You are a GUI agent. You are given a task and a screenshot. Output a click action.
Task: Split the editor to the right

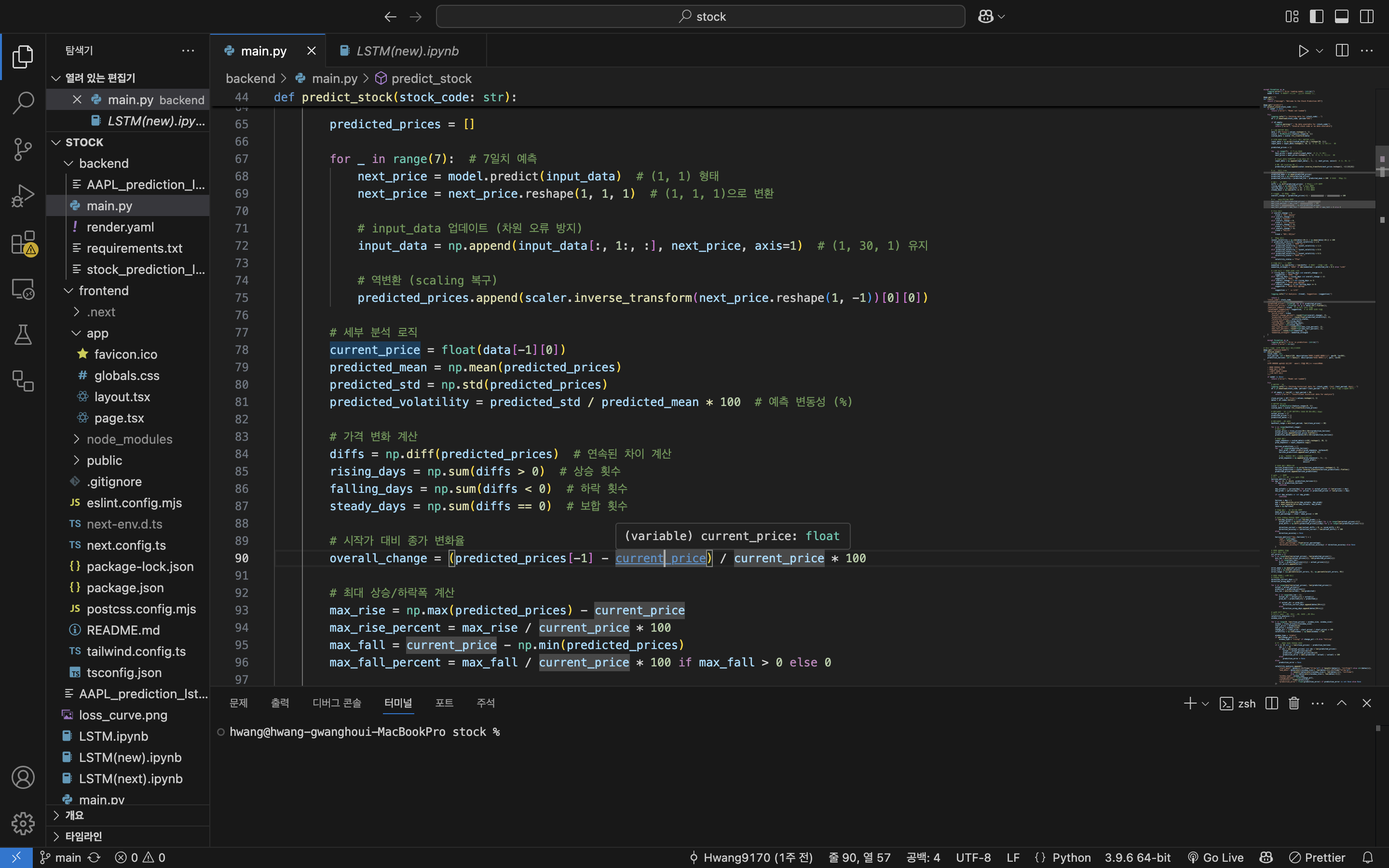tap(1342, 51)
